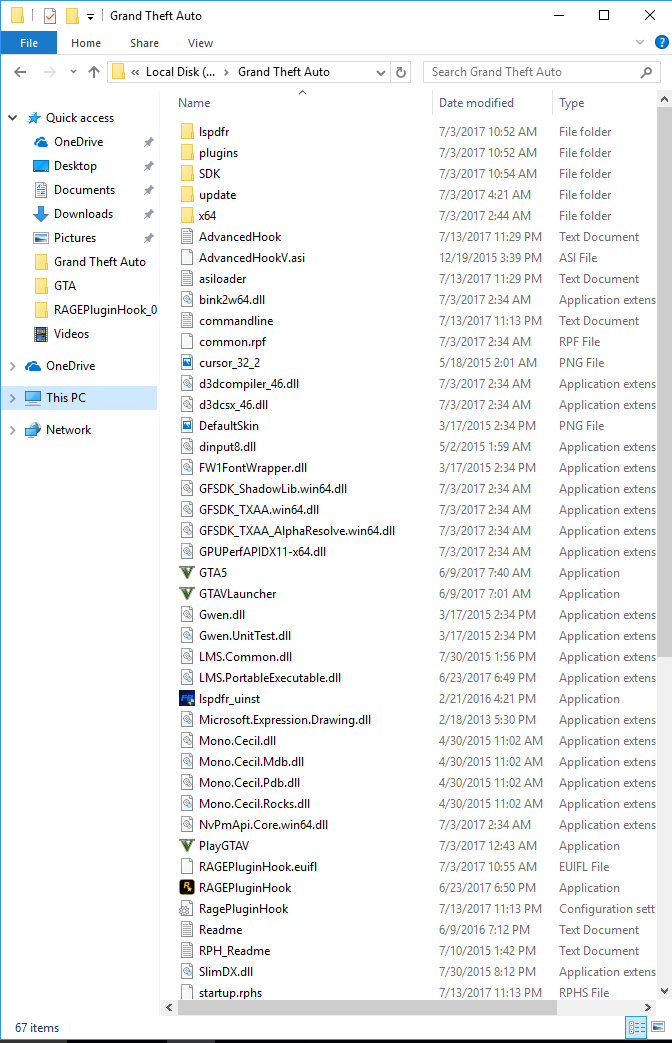Click the breadcrumb overflow chevron
The height and width of the screenshot is (1043, 672).
pos(135,72)
